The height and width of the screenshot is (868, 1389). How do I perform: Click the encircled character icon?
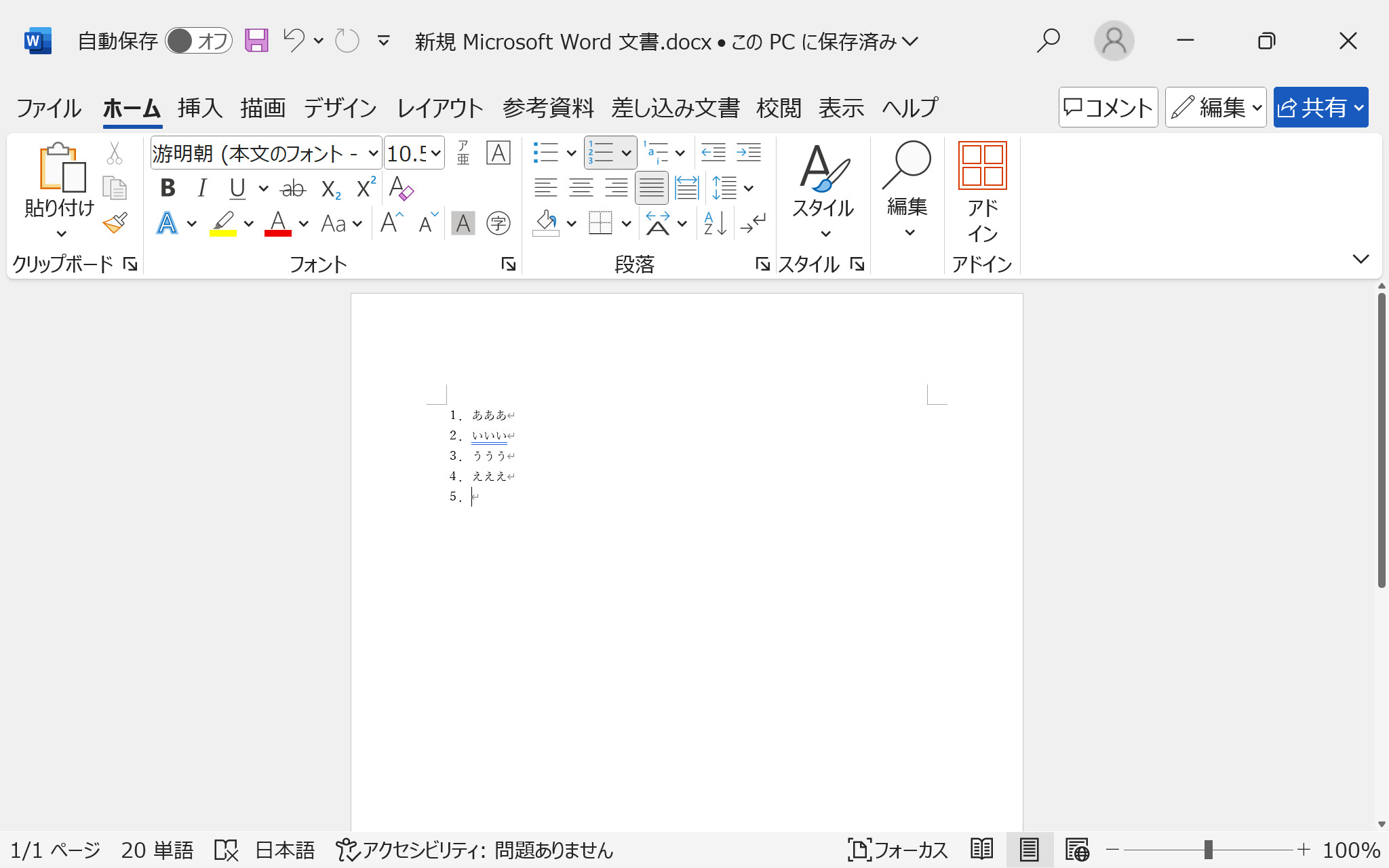pyautogui.click(x=498, y=223)
